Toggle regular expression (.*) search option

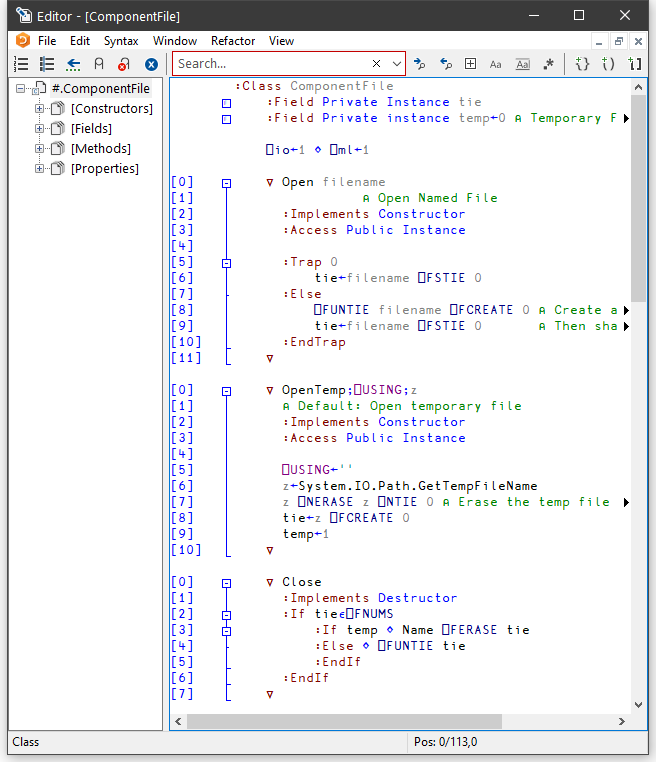(548, 64)
